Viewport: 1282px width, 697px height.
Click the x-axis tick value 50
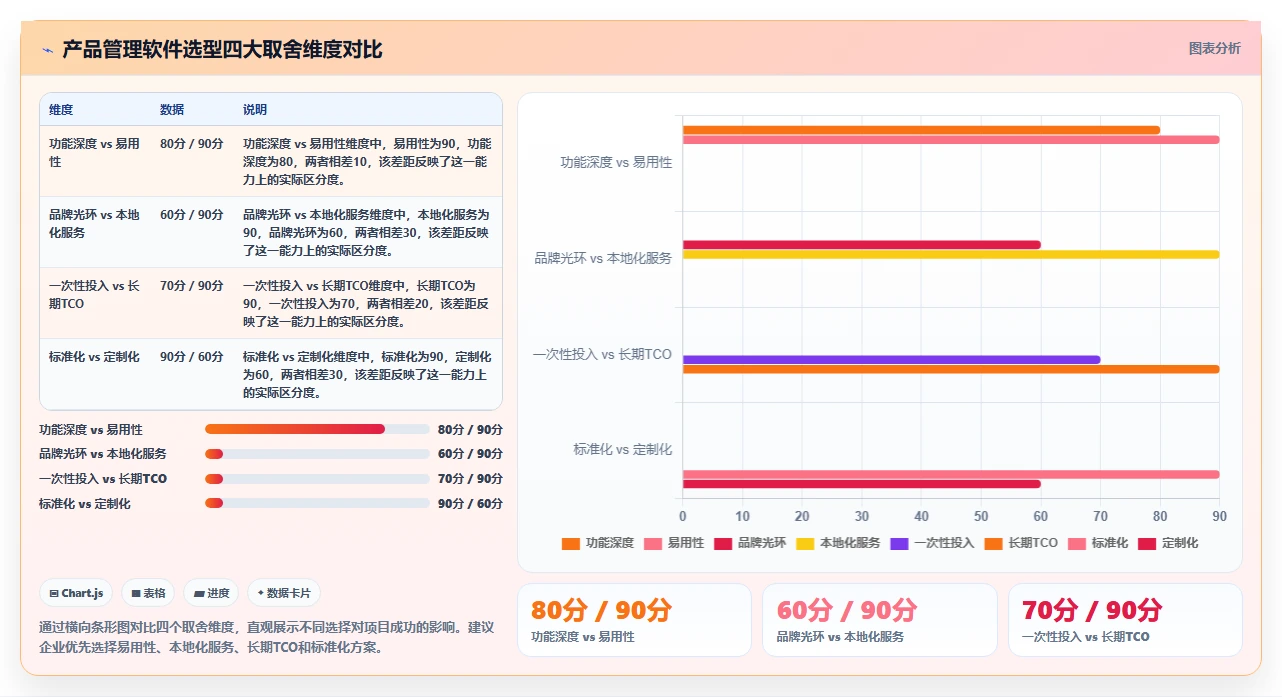click(x=981, y=517)
